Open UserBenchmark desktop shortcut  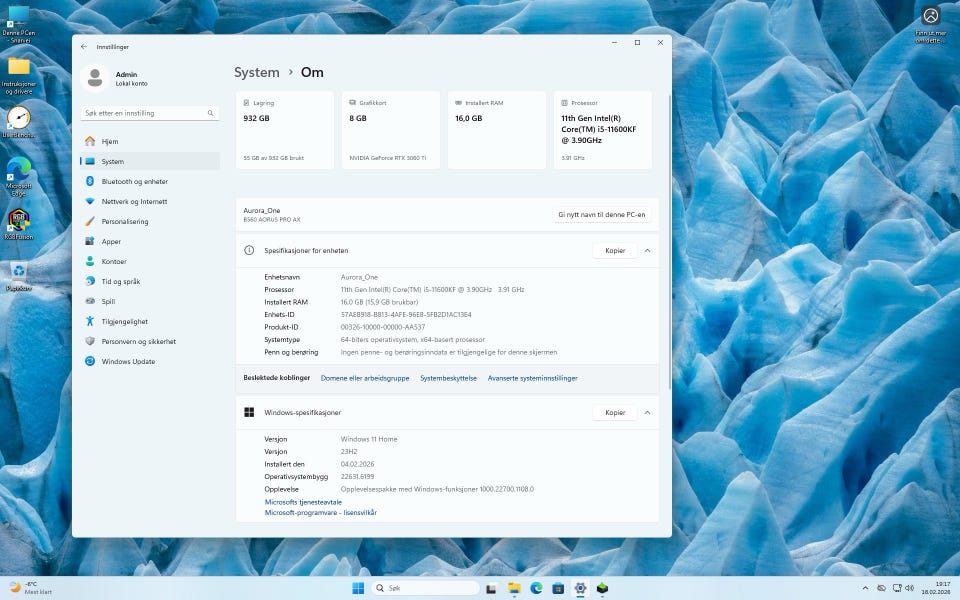coord(18,121)
